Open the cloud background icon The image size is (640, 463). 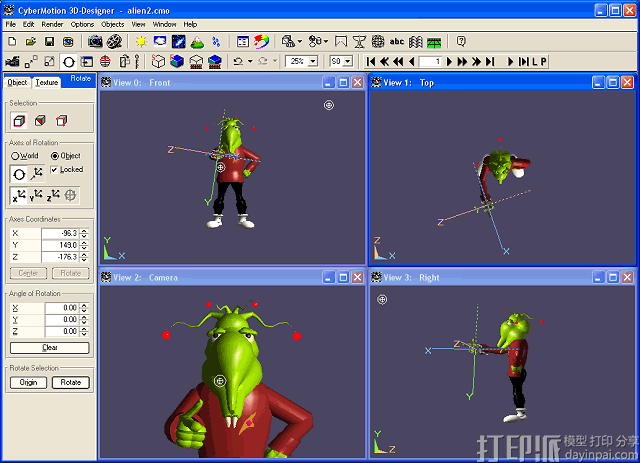(x=160, y=42)
